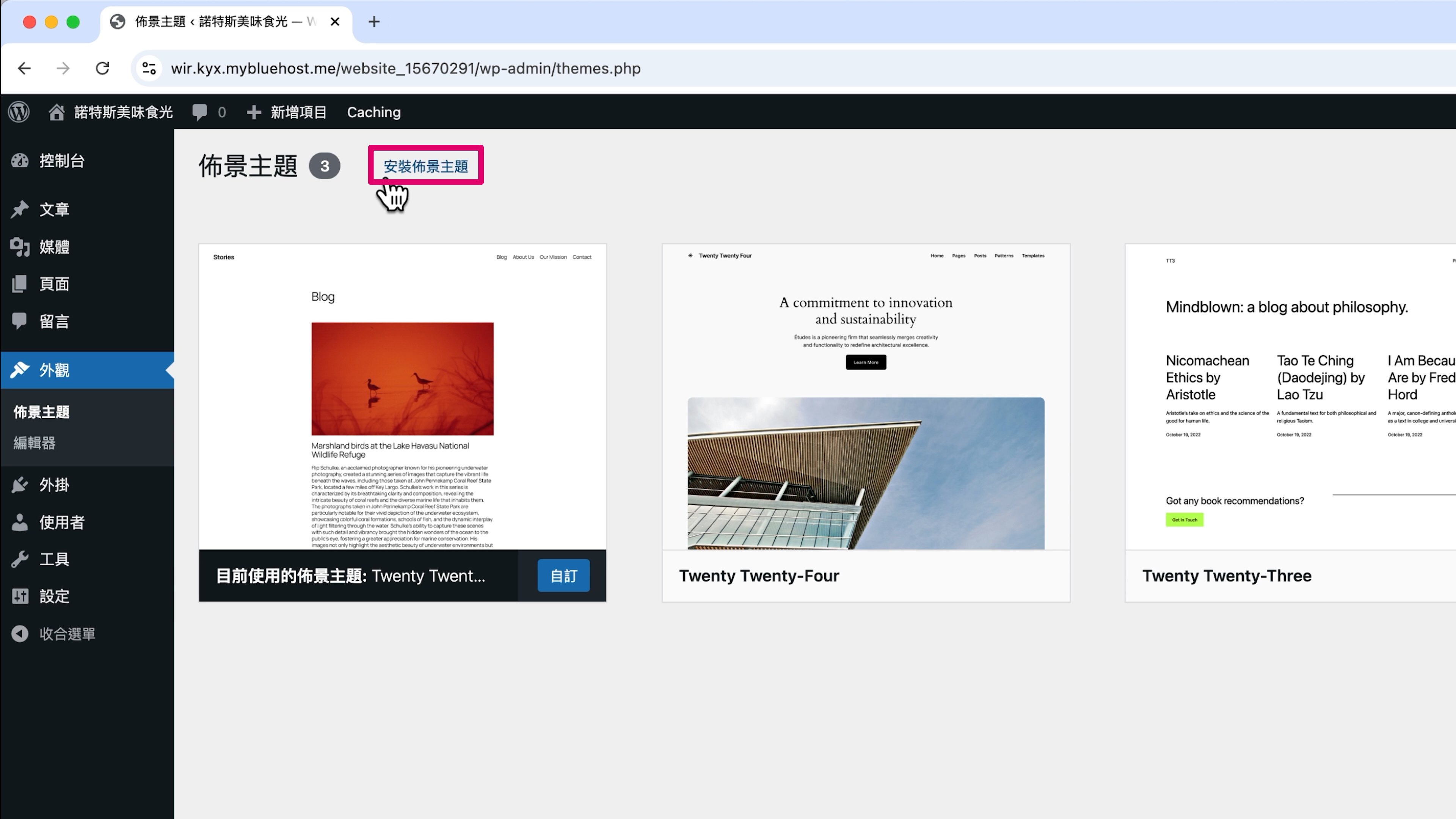Open the Caching menu in admin bar

(373, 112)
